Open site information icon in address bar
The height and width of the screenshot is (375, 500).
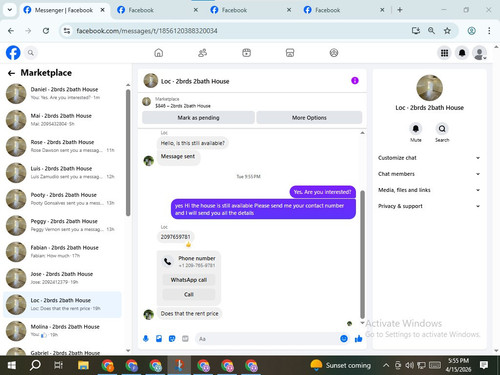click(x=67, y=31)
